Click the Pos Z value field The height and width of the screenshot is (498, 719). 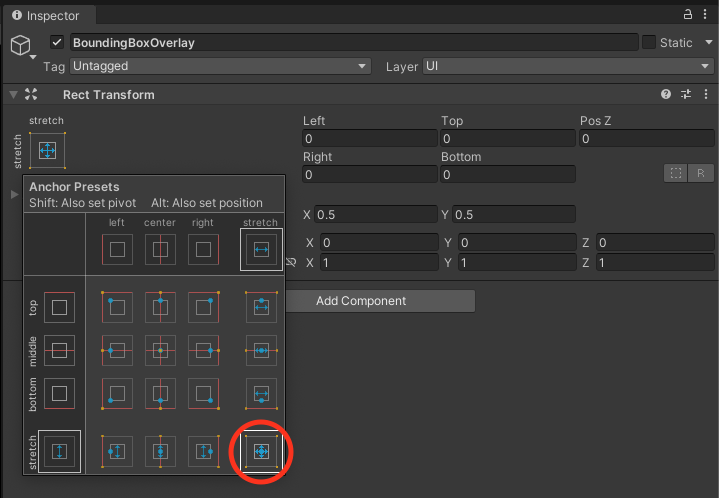coord(647,138)
